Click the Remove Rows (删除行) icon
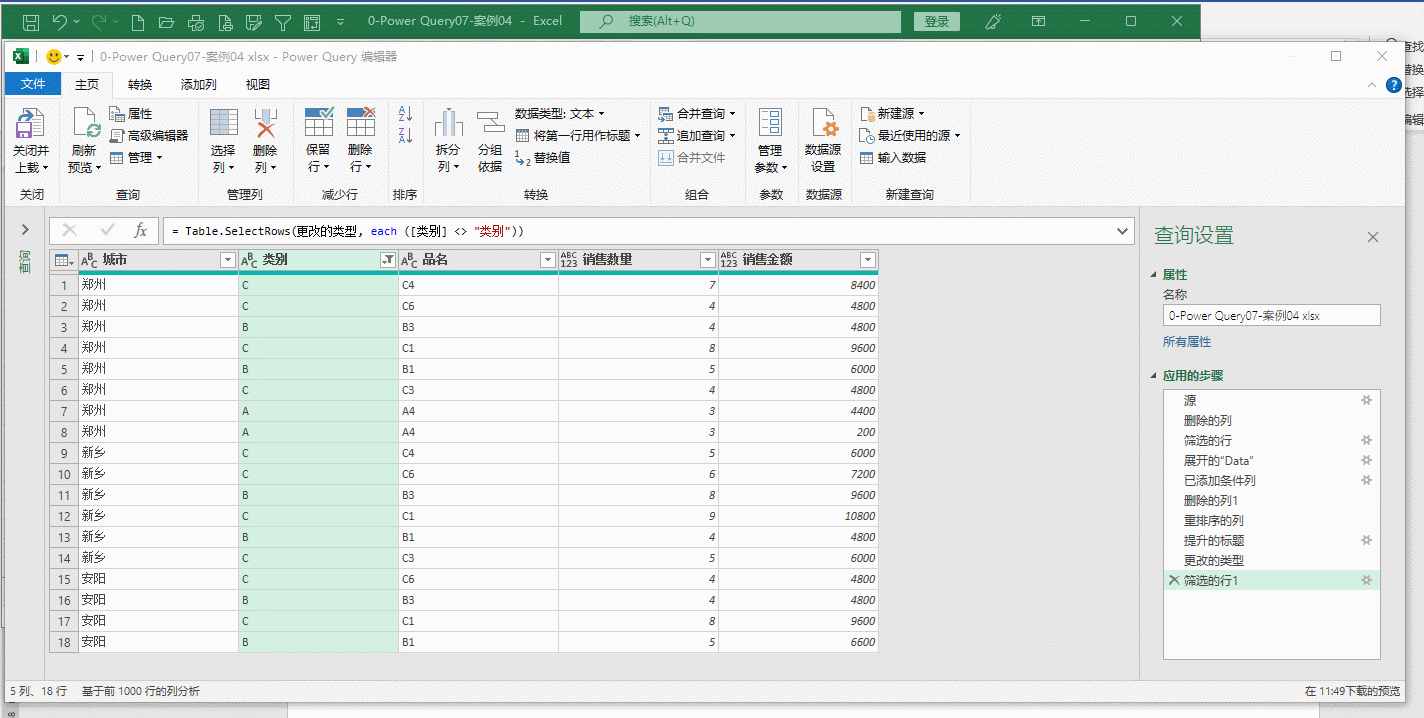The width and height of the screenshot is (1424, 718). click(360, 122)
